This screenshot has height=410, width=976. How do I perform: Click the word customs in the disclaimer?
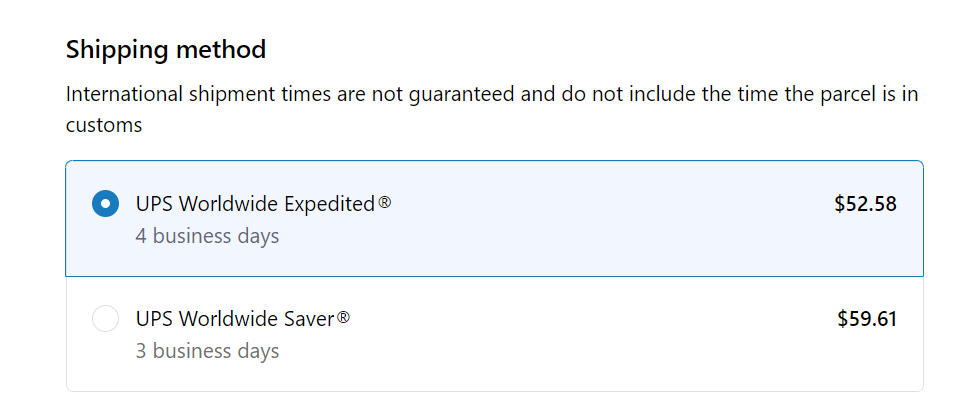pos(103,125)
